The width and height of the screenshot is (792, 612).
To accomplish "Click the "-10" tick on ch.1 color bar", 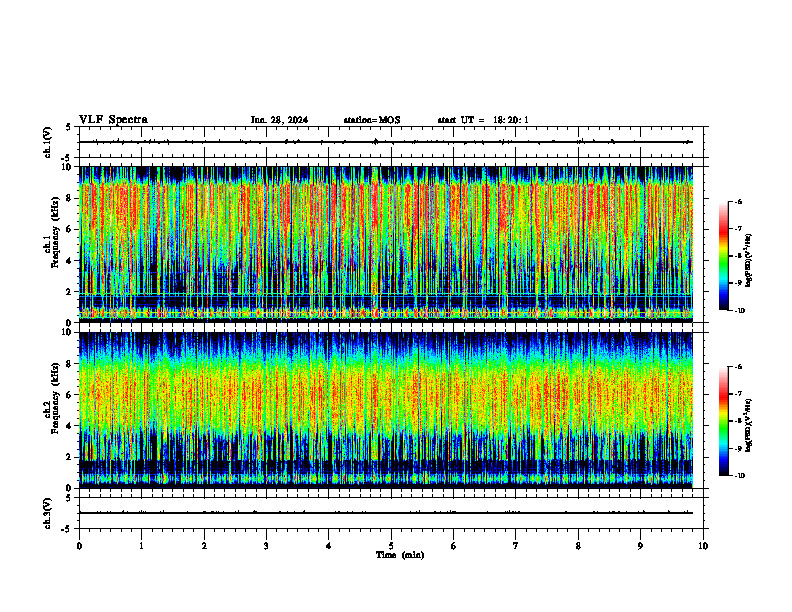I will coord(739,311).
